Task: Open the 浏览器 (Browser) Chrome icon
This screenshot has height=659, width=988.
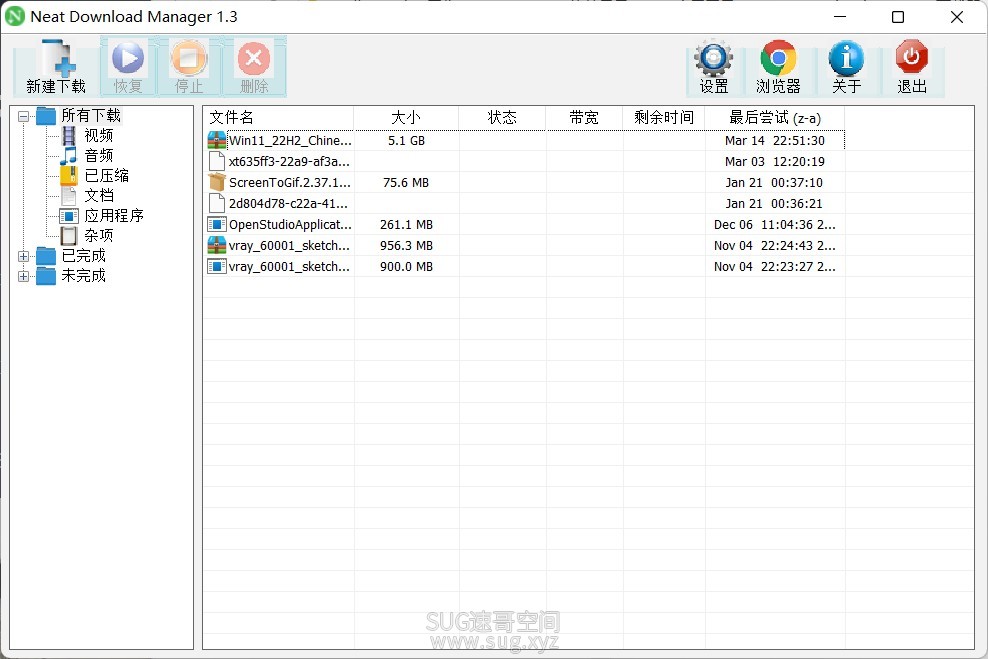Action: click(x=778, y=58)
